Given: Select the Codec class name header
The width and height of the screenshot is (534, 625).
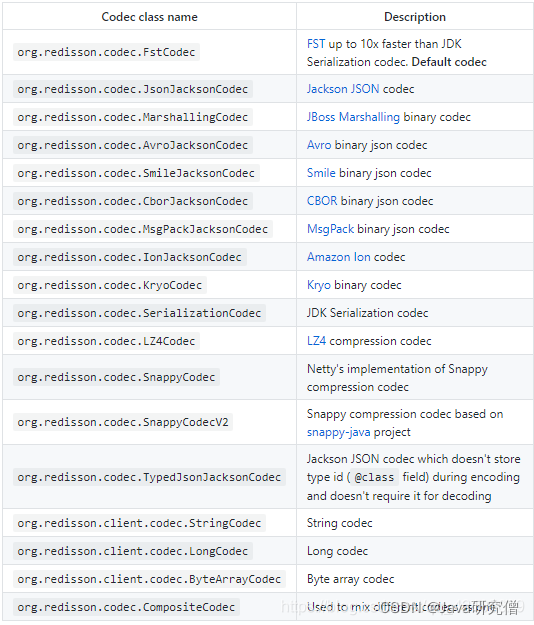Looking at the screenshot, I should [x=149, y=17].
